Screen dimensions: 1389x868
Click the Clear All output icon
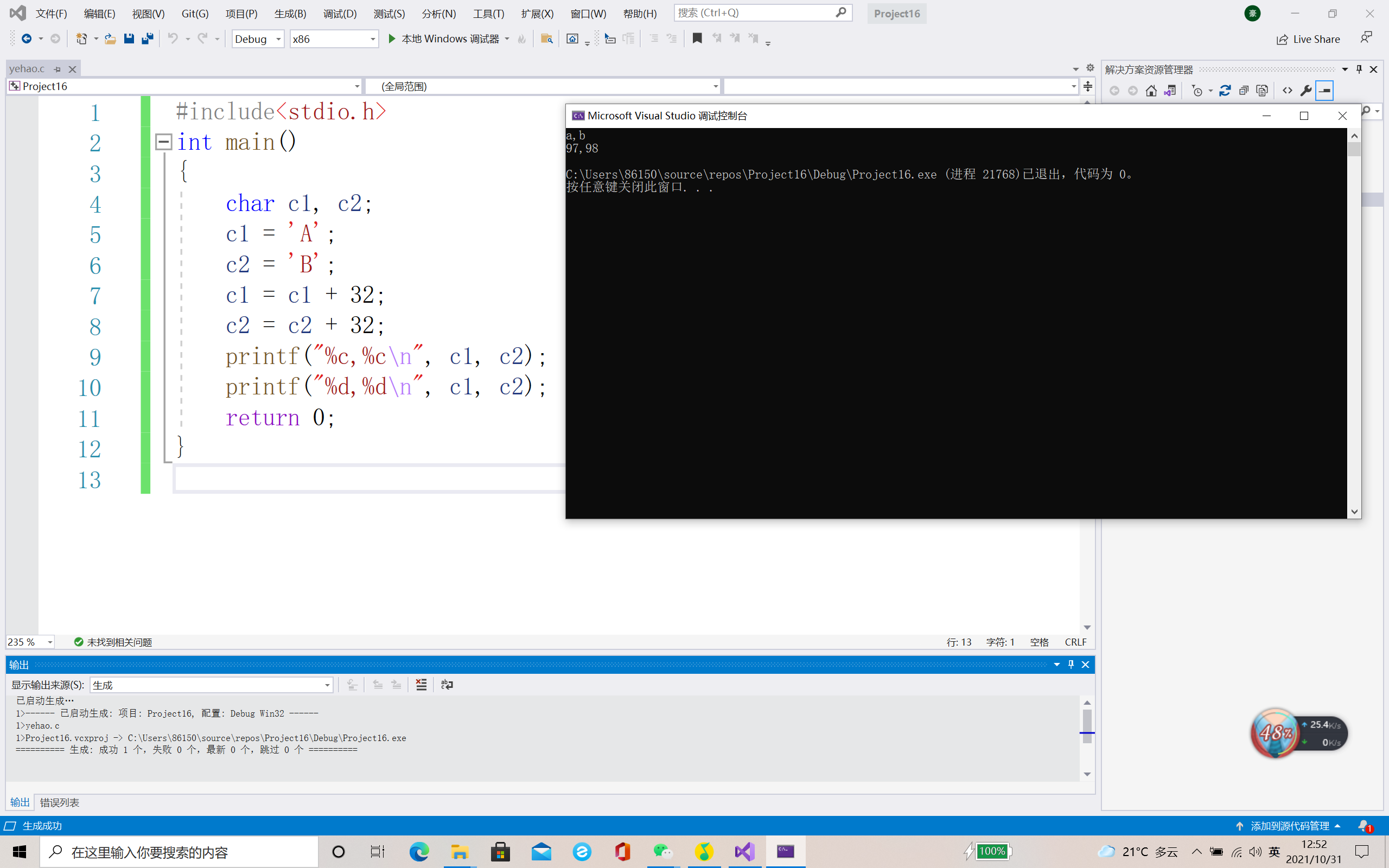[x=421, y=684]
